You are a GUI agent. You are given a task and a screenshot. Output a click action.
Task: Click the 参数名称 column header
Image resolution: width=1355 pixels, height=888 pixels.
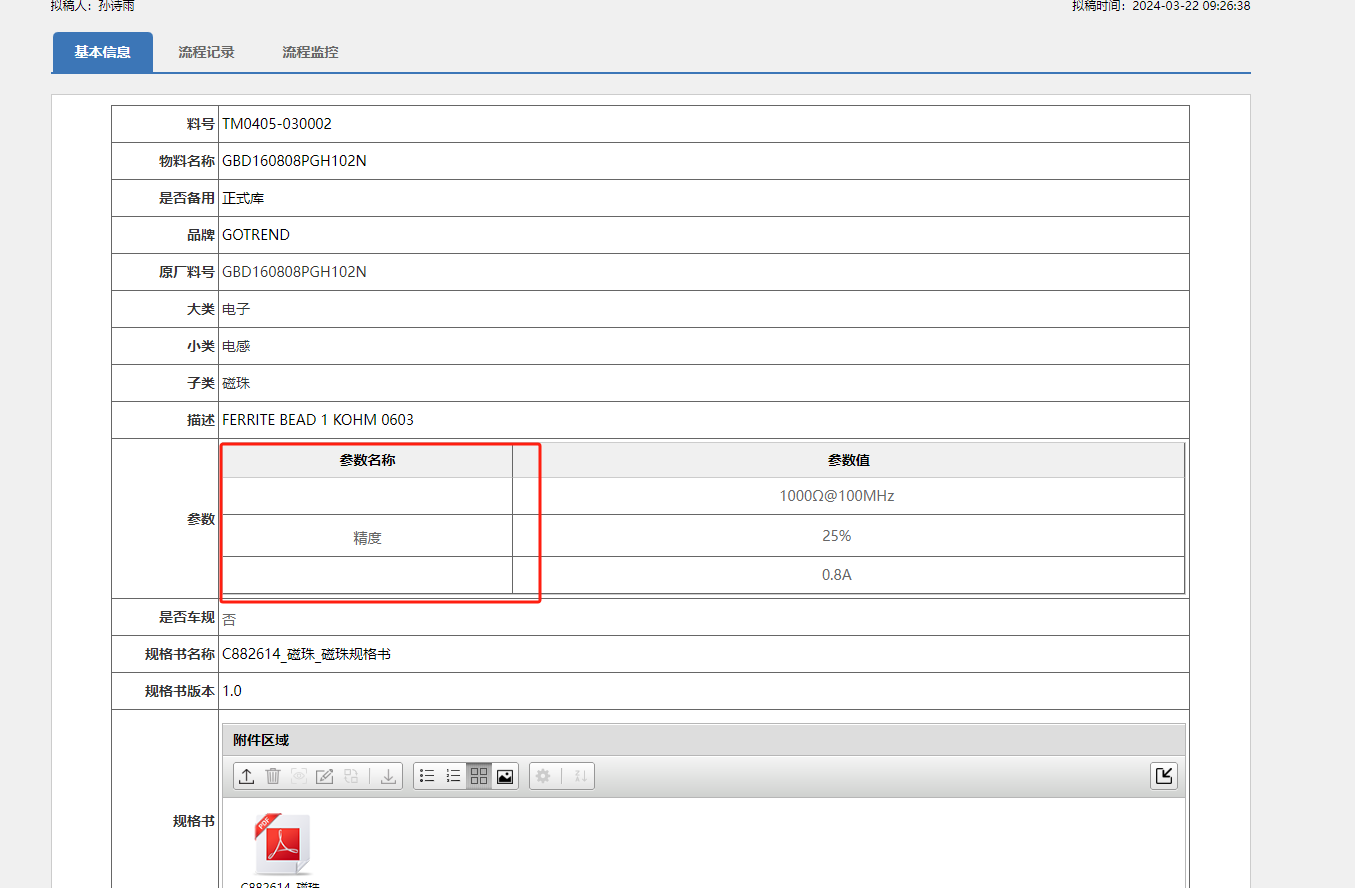367,461
